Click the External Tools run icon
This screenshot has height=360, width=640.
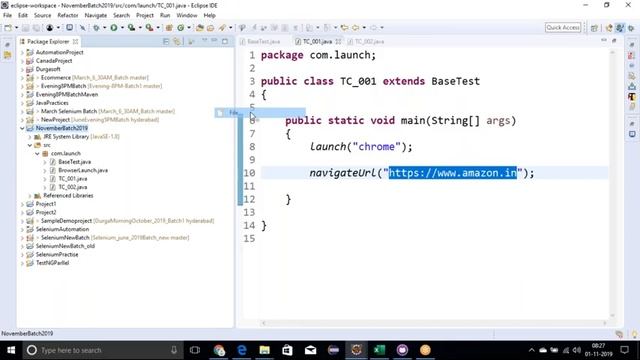click(149, 28)
